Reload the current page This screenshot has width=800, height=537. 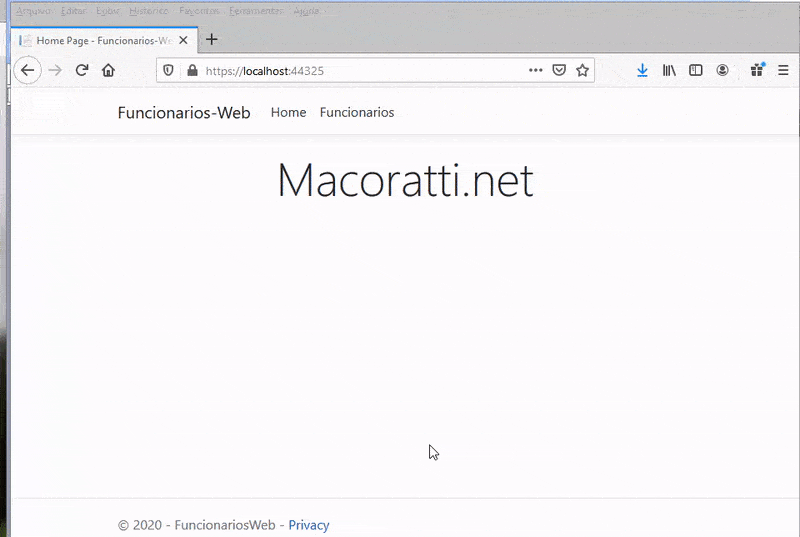click(x=82, y=70)
